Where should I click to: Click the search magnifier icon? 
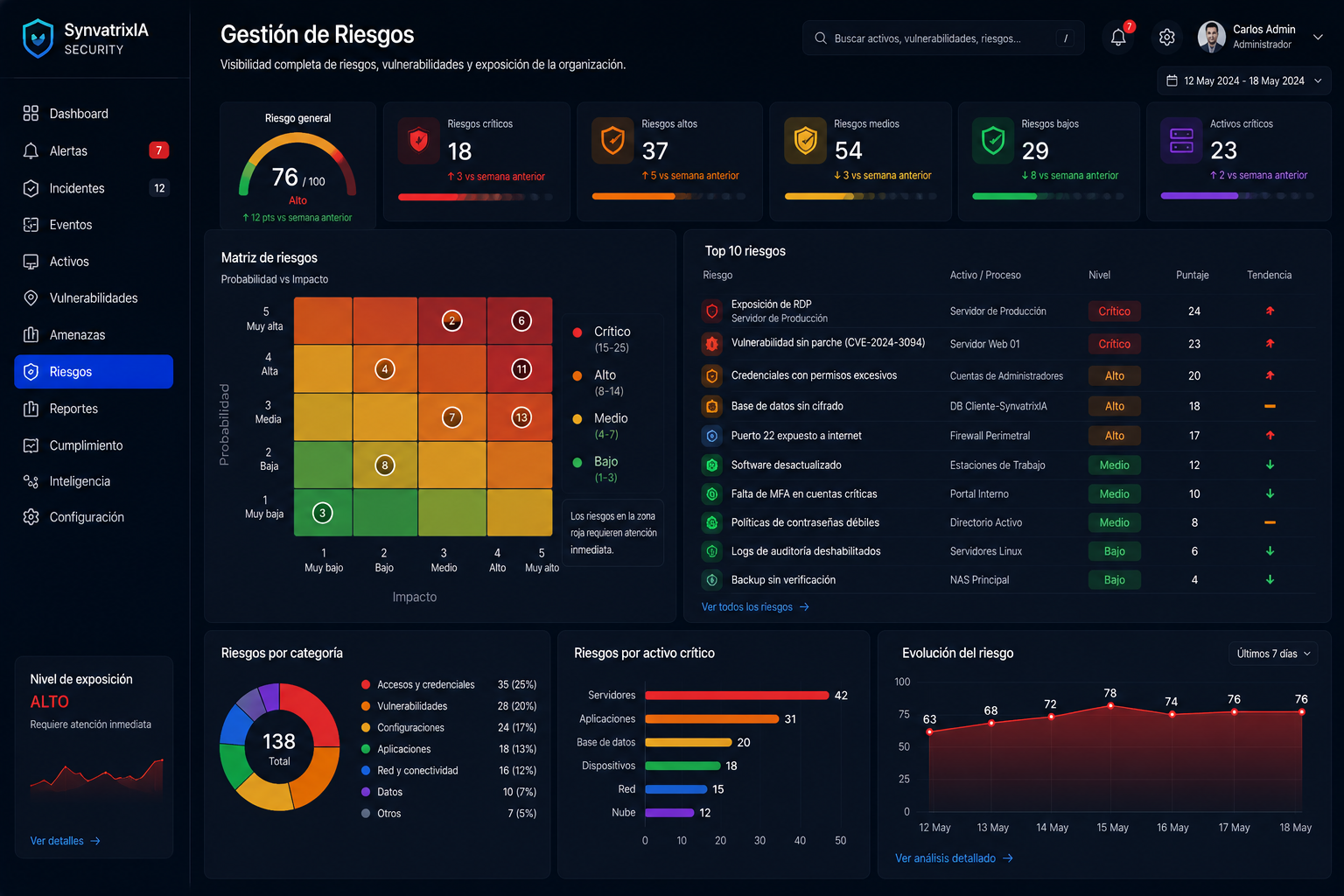[821, 38]
